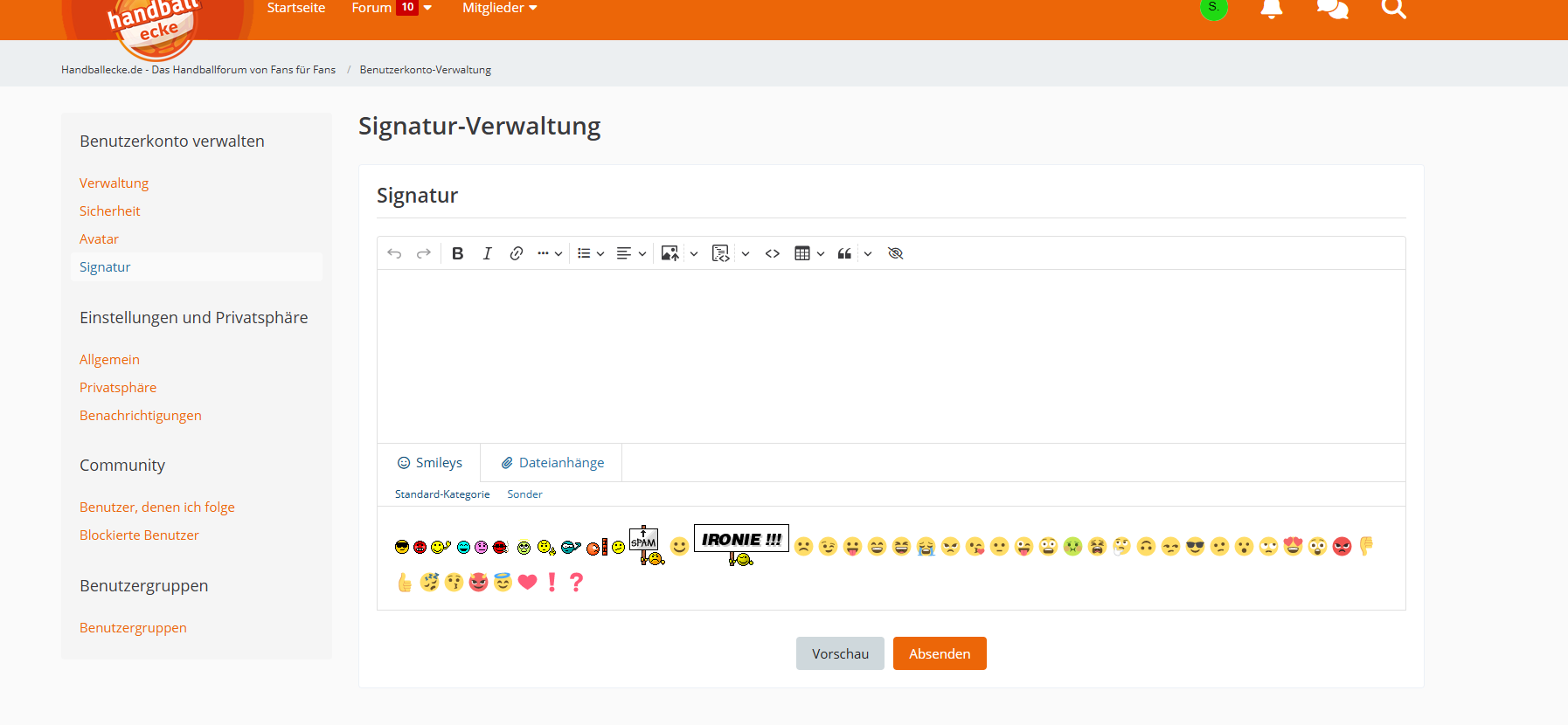Screen dimensions: 1568x725
Task: Open the search magnifier in header
Action: click(x=1393, y=10)
